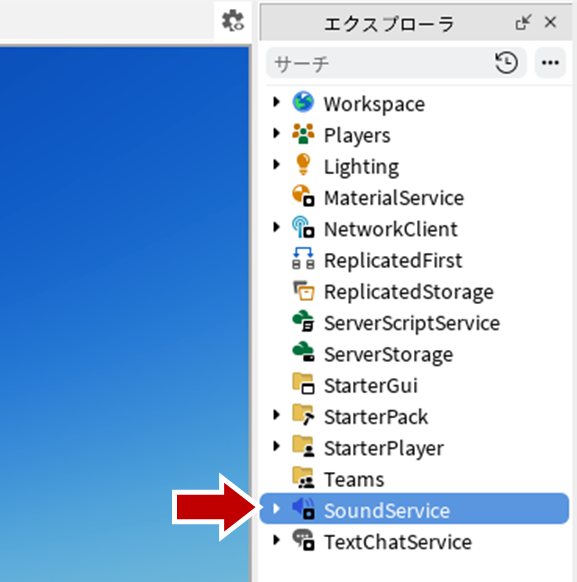Open the viewport gear settings icon
Image resolution: width=577 pixels, height=582 pixels.
point(233,21)
